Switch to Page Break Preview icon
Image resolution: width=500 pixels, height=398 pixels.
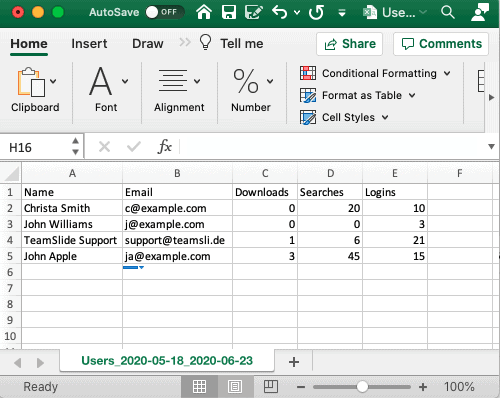point(271,387)
